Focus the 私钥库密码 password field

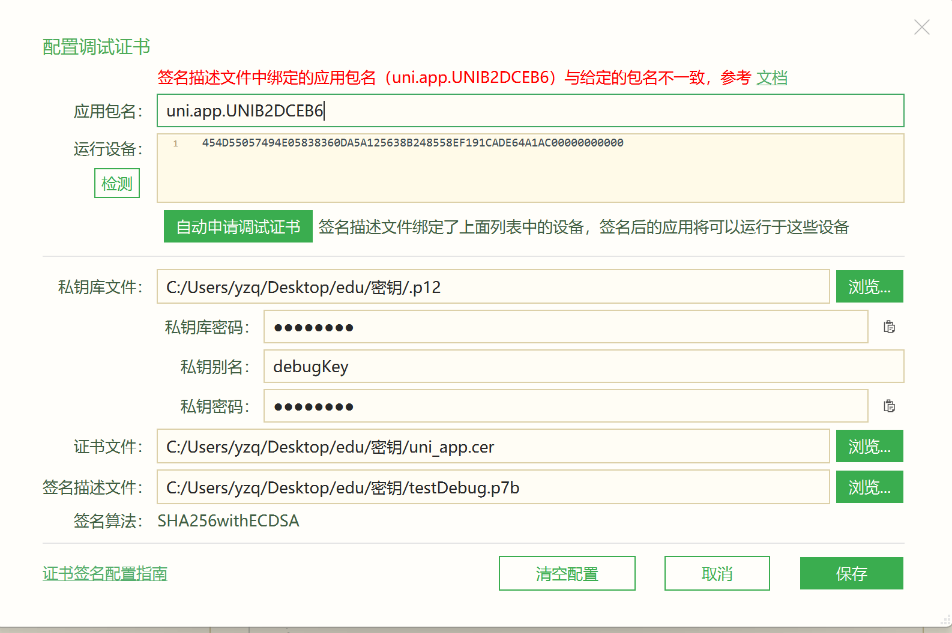(x=566, y=327)
